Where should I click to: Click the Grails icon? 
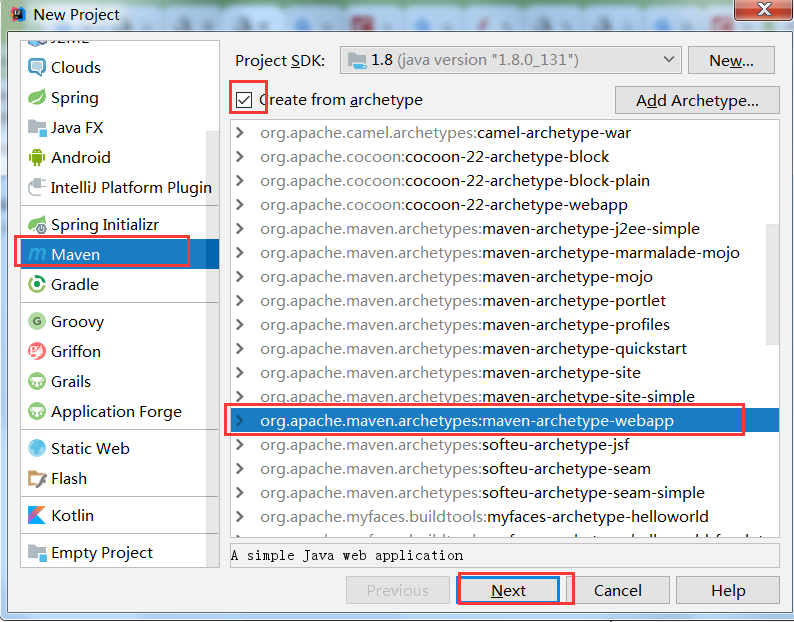tap(36, 381)
